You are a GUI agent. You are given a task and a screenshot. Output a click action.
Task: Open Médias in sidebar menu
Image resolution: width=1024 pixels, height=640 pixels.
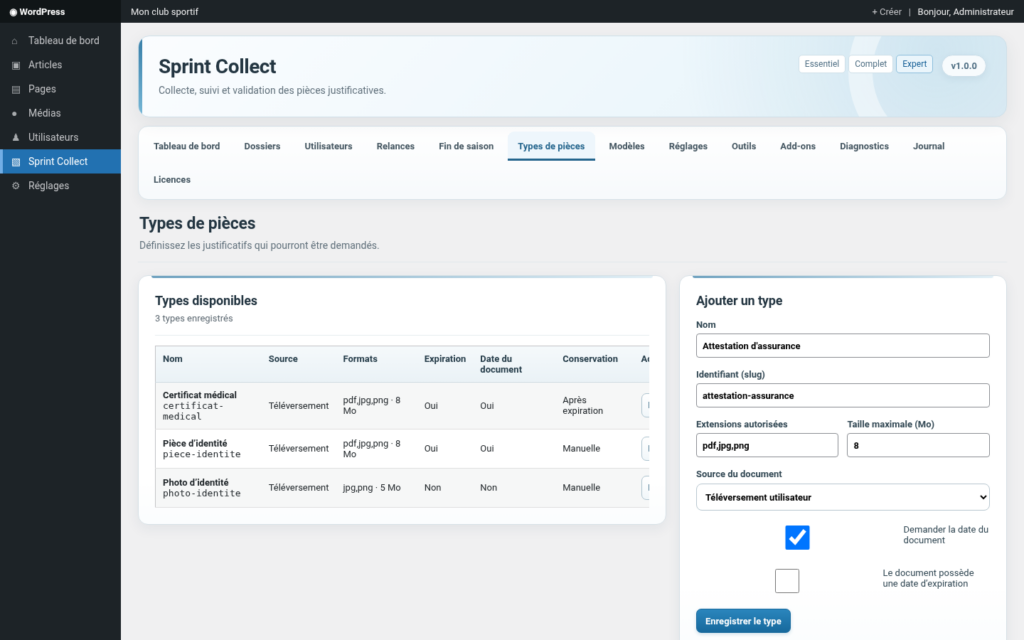click(60, 113)
